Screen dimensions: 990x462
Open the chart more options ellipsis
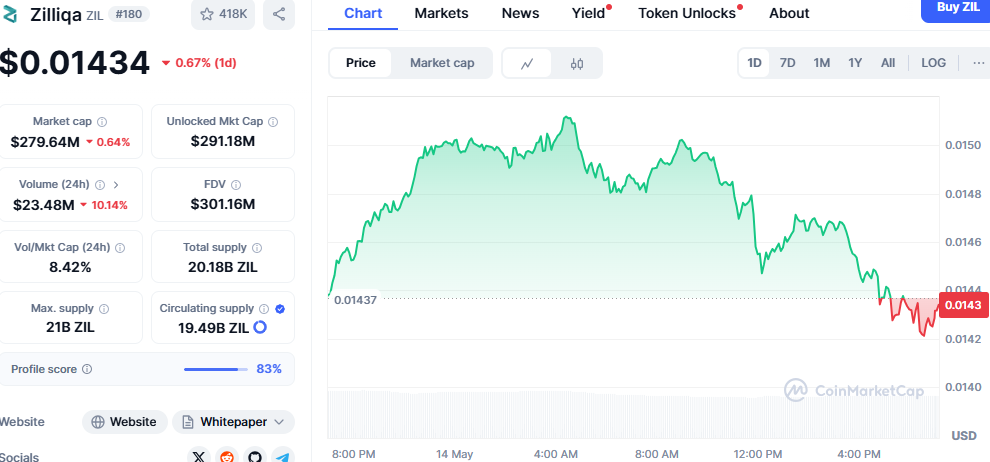979,62
